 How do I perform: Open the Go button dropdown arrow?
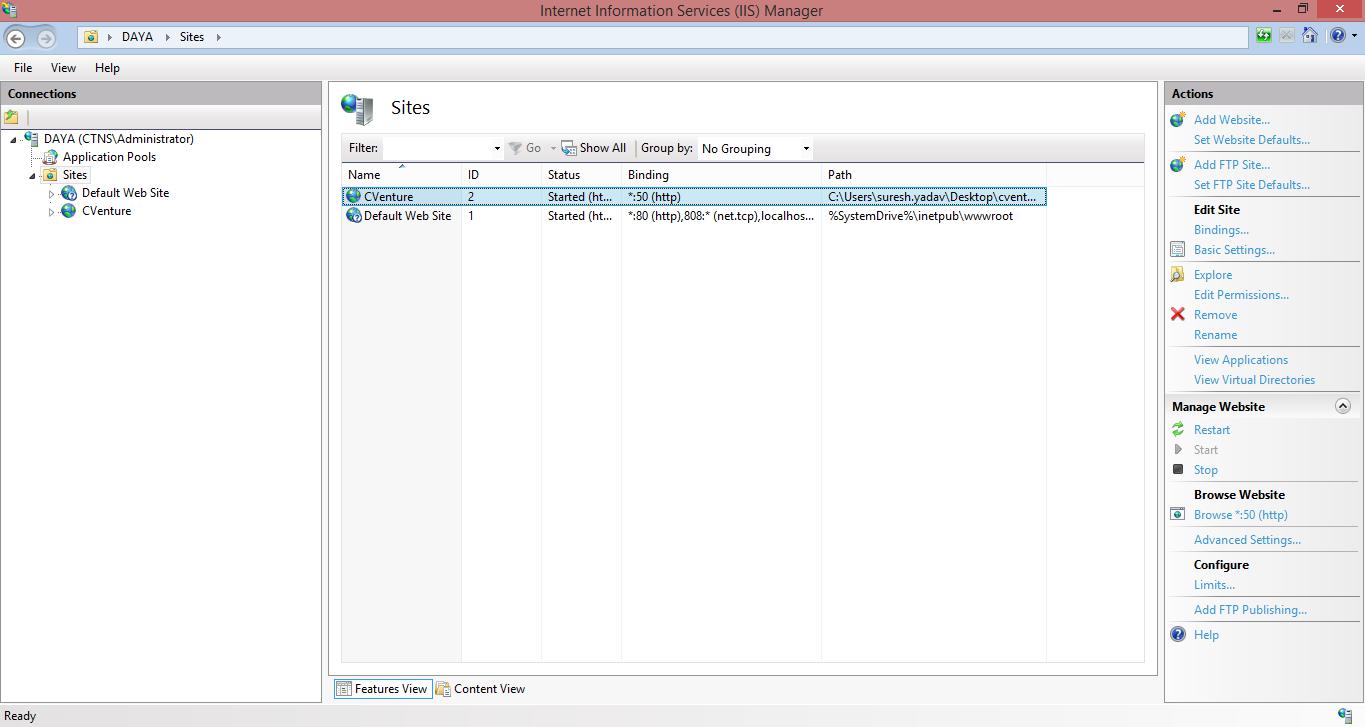click(553, 149)
